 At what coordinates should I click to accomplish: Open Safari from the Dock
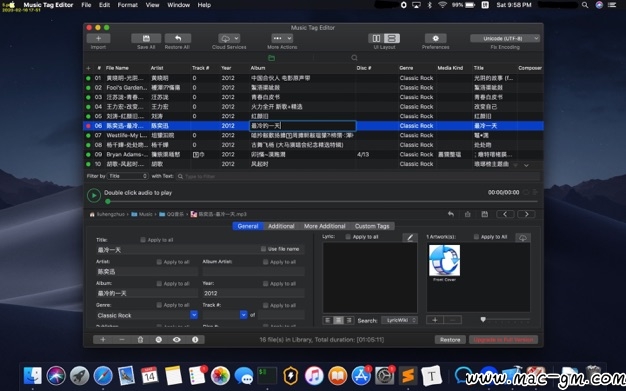click(103, 376)
